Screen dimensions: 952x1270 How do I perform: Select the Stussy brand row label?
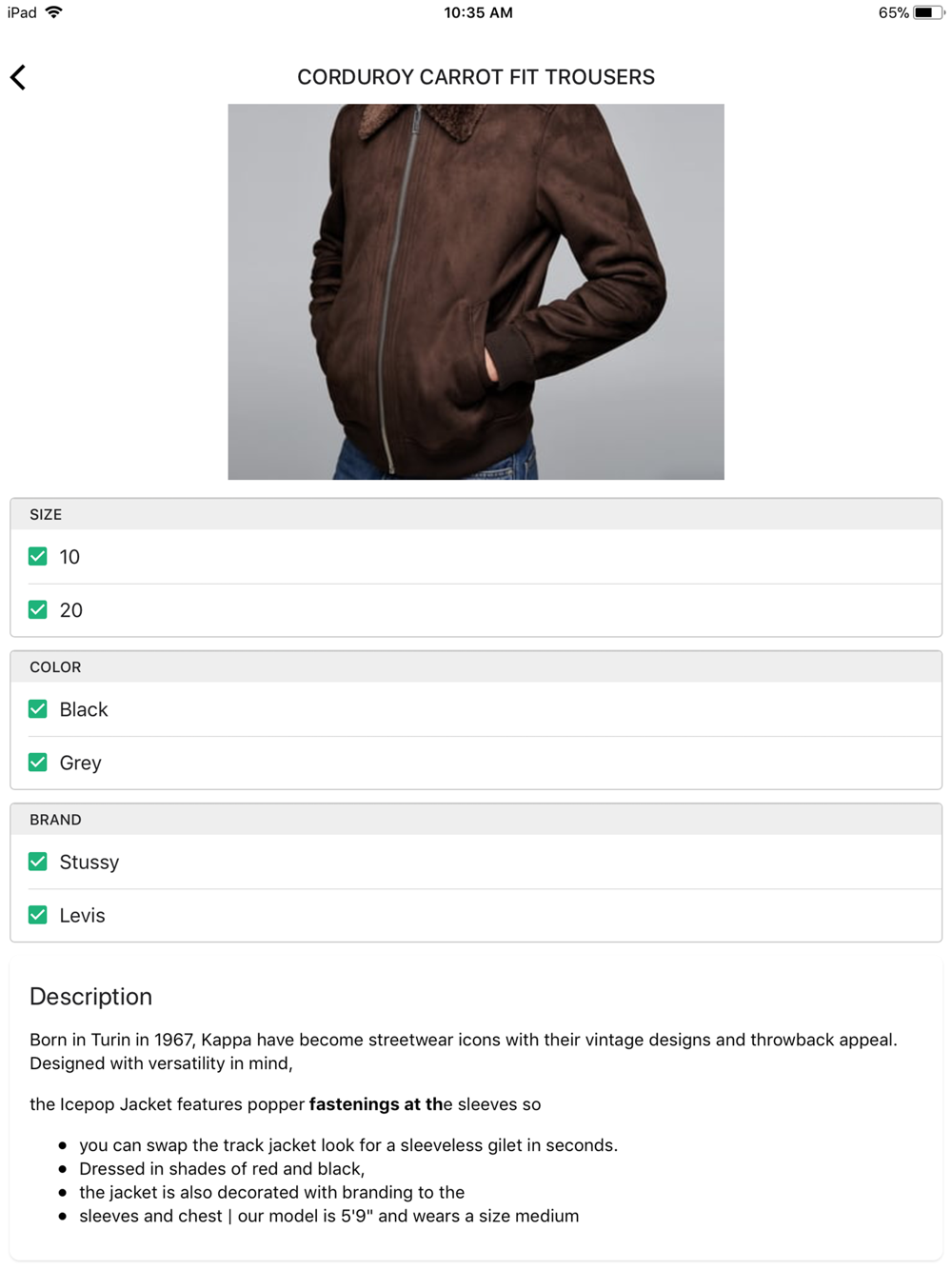click(x=89, y=863)
